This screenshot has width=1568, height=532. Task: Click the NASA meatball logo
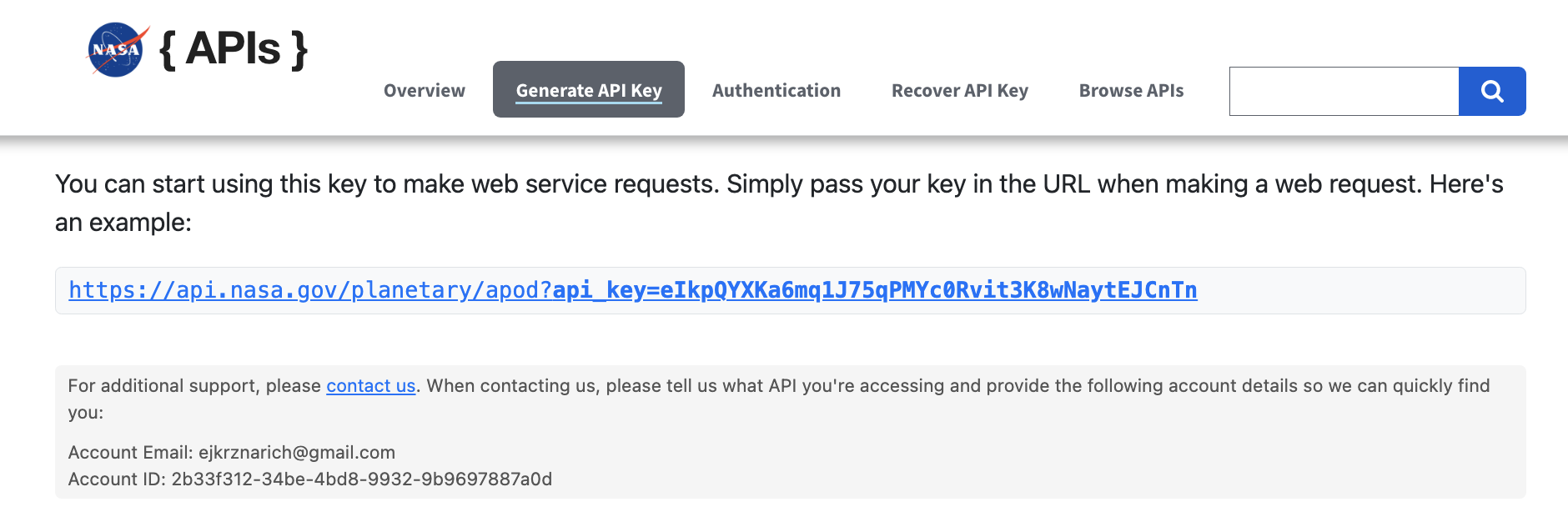pyautogui.click(x=117, y=49)
